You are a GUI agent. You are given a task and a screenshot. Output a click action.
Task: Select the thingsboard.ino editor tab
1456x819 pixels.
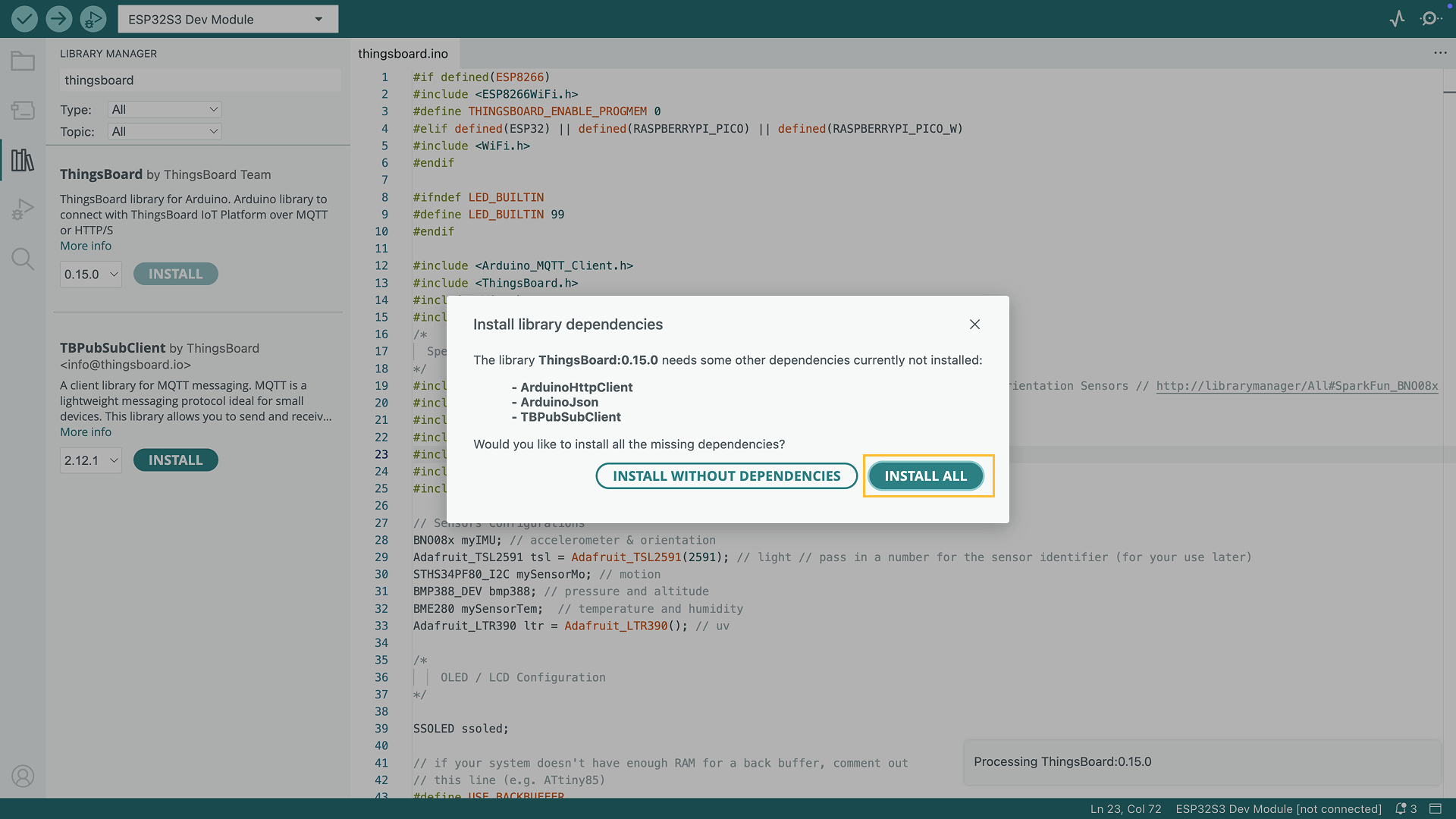coord(403,54)
